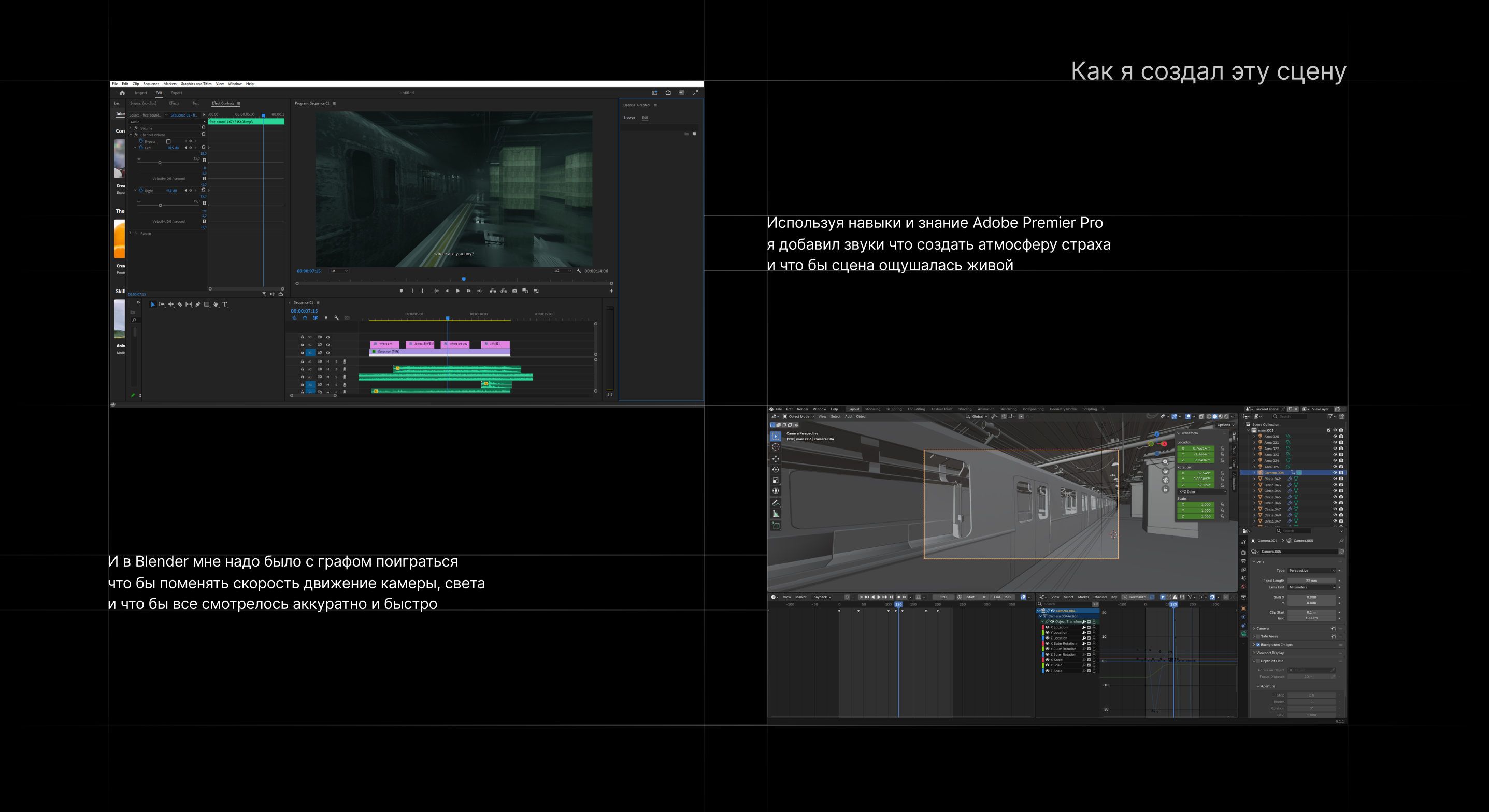
Task: Enable Depth of Field checkbox
Action: pos(1258,661)
